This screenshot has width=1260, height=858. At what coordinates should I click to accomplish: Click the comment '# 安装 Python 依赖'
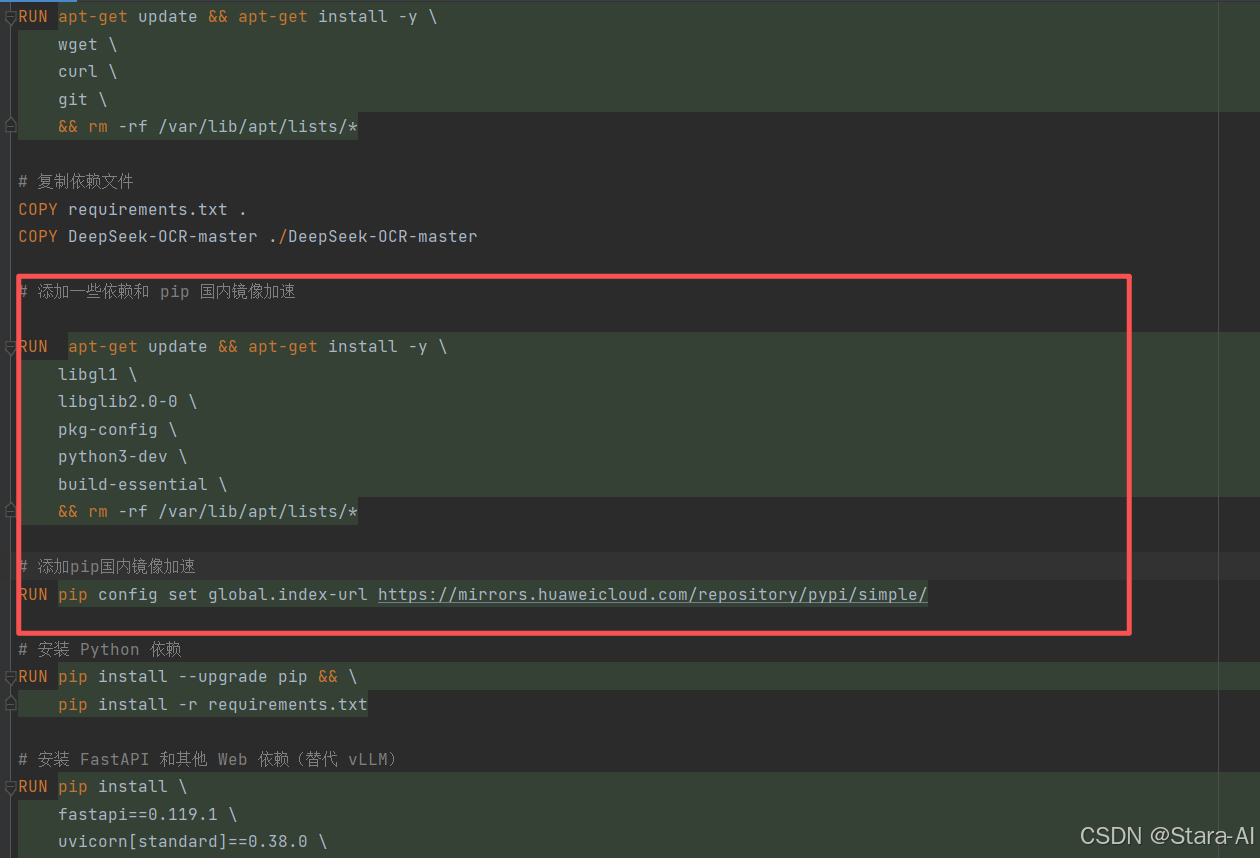click(100, 650)
